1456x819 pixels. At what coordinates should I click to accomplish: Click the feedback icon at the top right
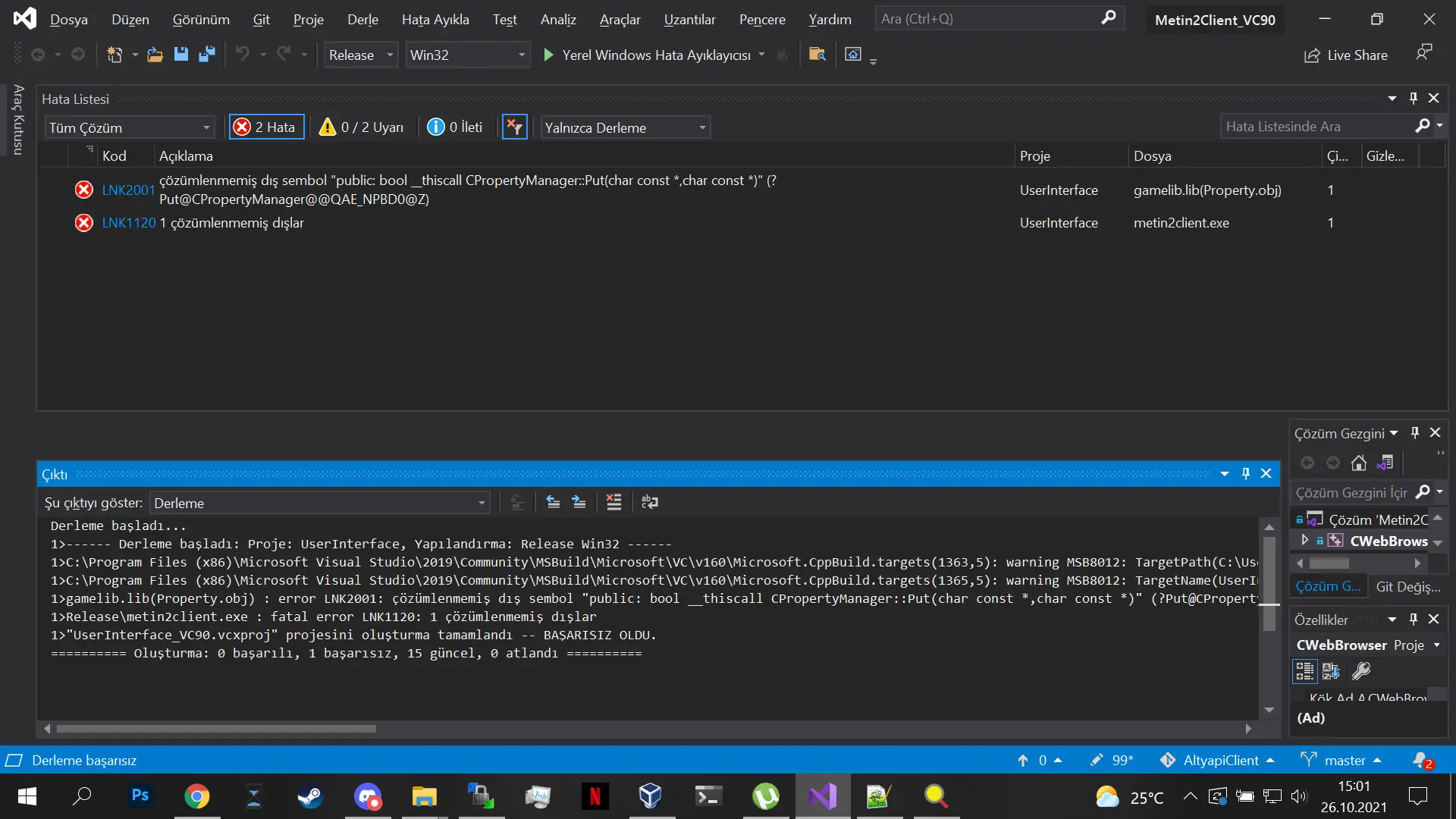[1424, 52]
